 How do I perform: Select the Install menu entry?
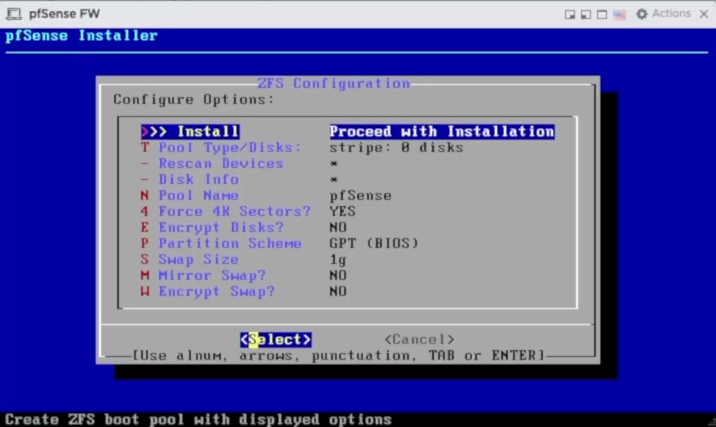[190, 132]
